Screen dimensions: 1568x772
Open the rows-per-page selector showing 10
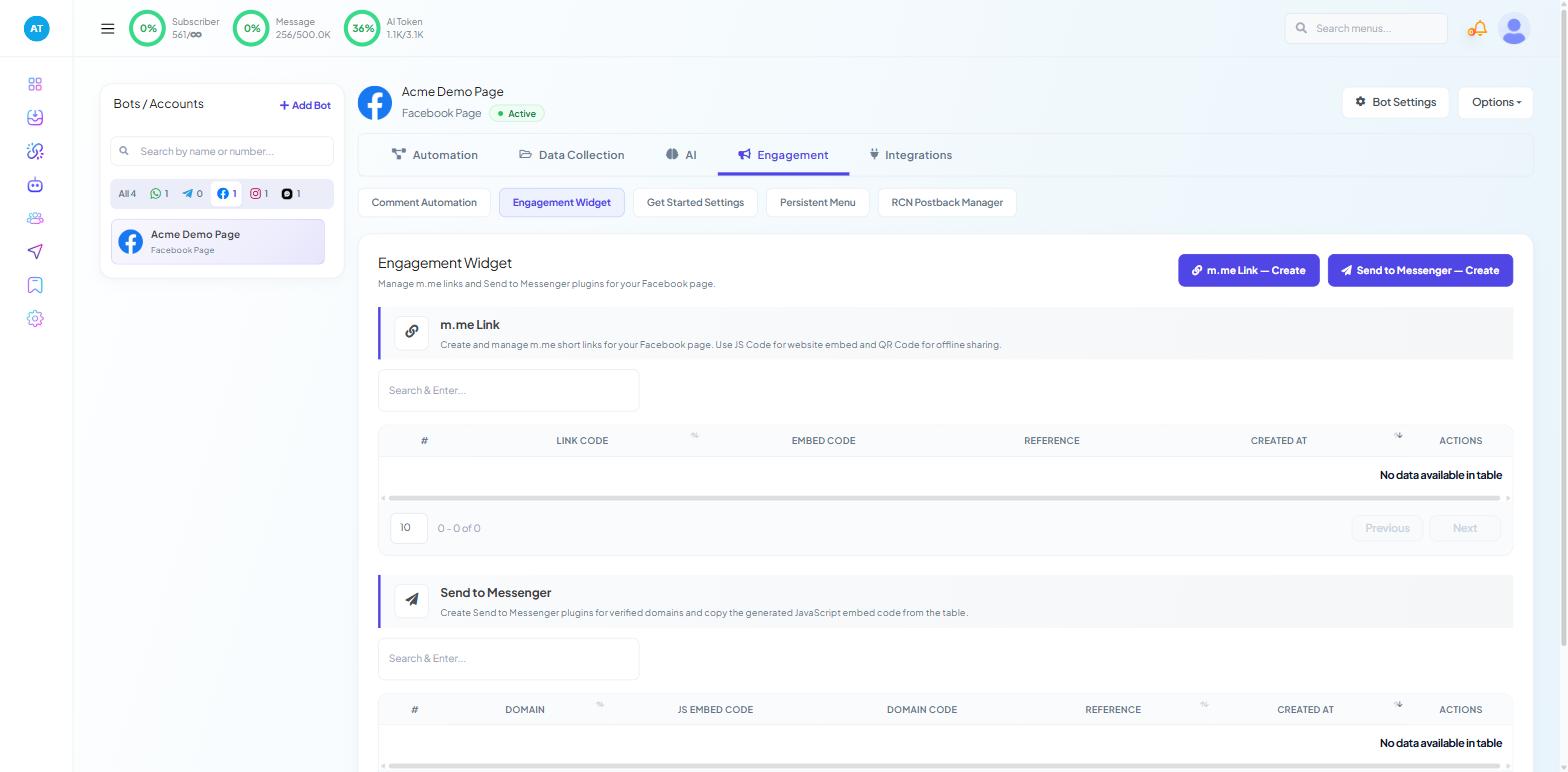pos(409,528)
